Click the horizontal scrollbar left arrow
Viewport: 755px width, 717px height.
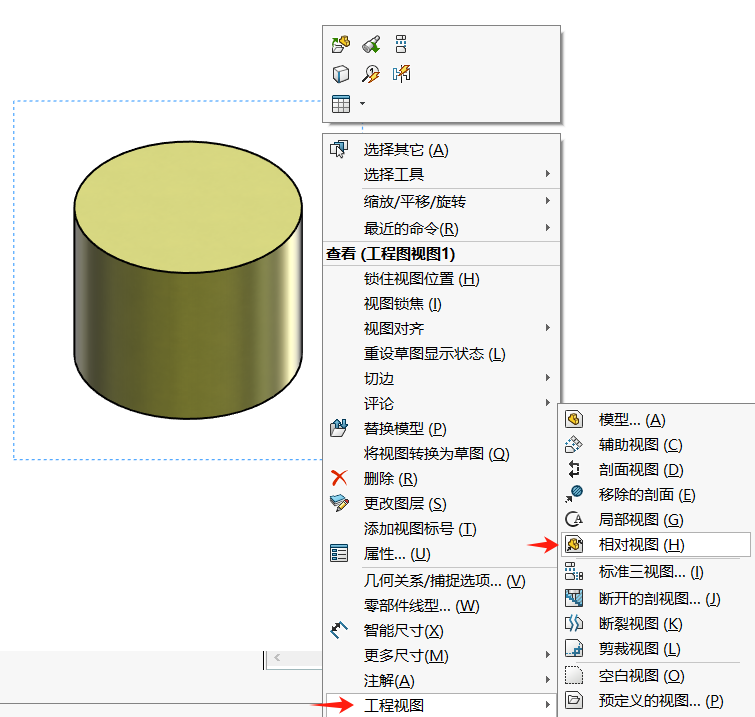pyautogui.click(x=277, y=659)
